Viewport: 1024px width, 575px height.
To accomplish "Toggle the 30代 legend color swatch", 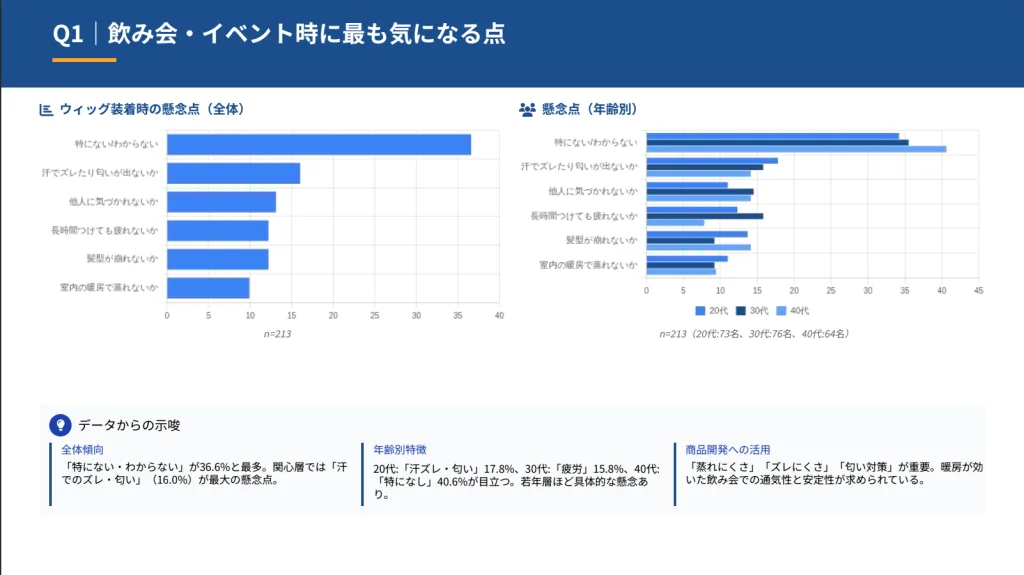I will pyautogui.click(x=741, y=311).
